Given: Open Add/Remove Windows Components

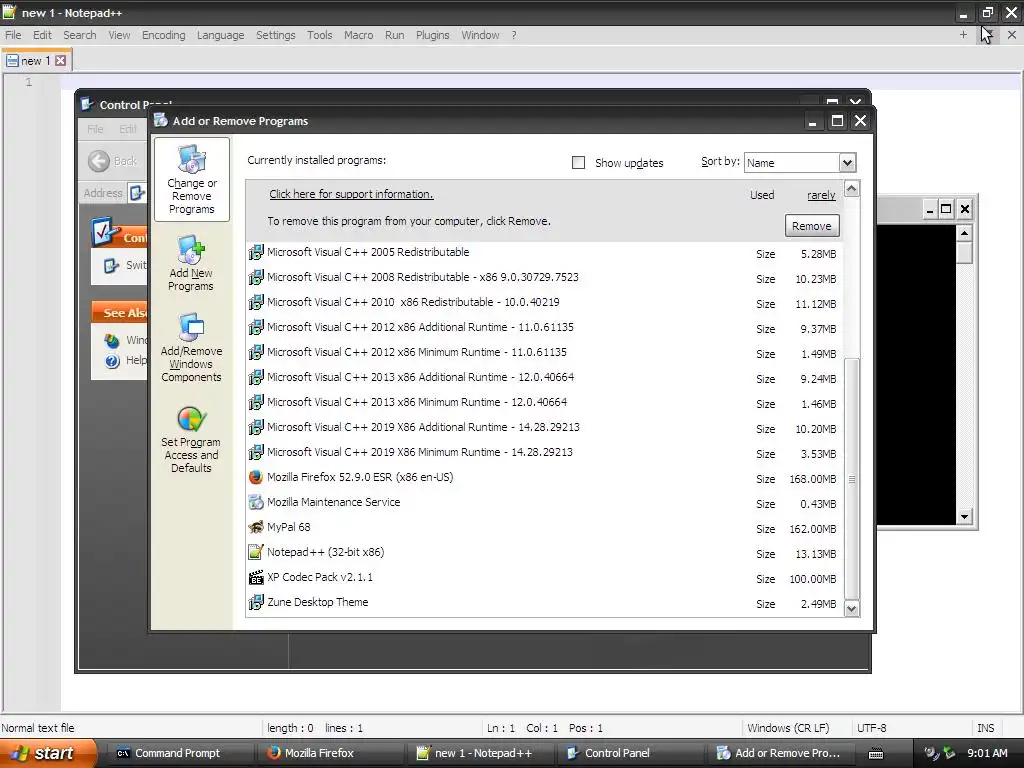Looking at the screenshot, I should click(191, 348).
